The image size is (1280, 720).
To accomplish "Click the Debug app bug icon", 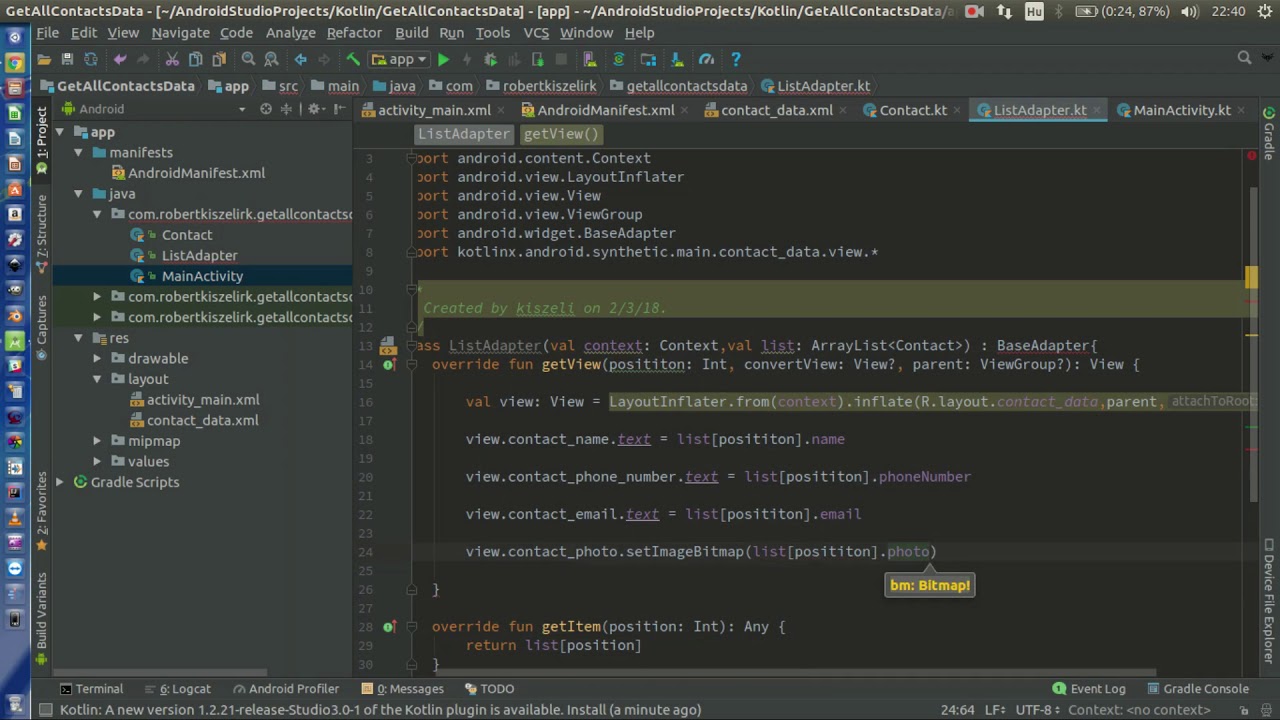I will pos(490,60).
